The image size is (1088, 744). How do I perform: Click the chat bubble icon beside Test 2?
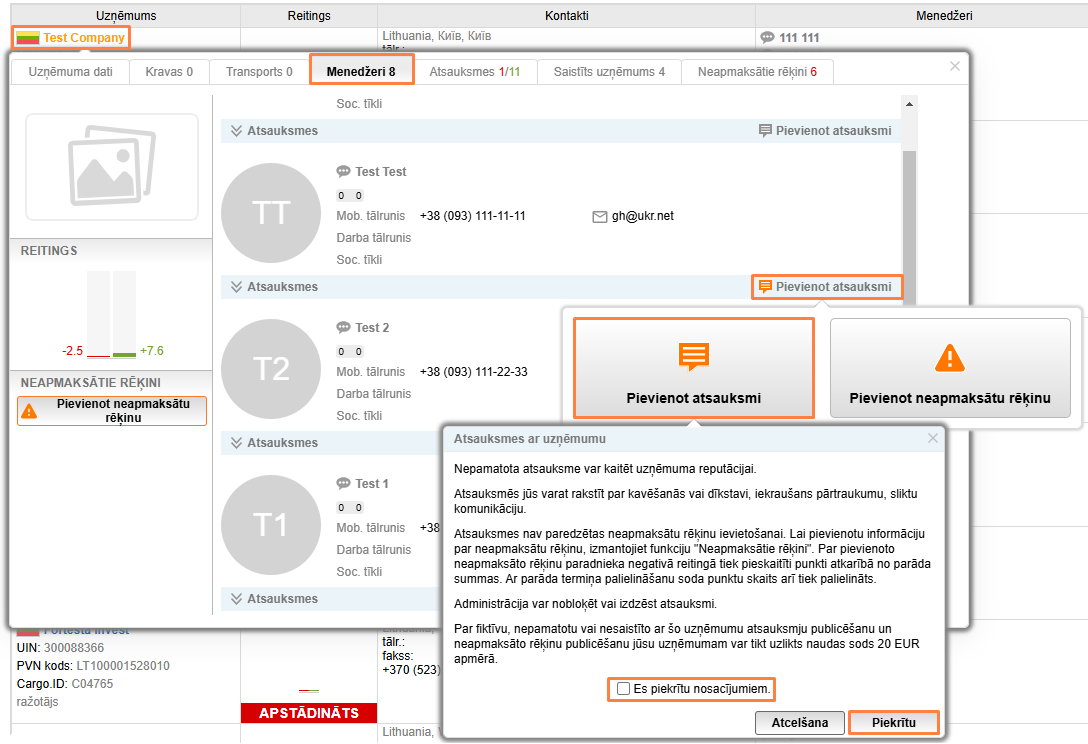344,328
